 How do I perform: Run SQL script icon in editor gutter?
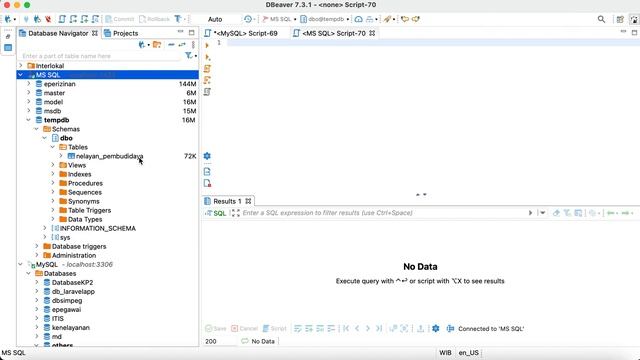click(207, 69)
